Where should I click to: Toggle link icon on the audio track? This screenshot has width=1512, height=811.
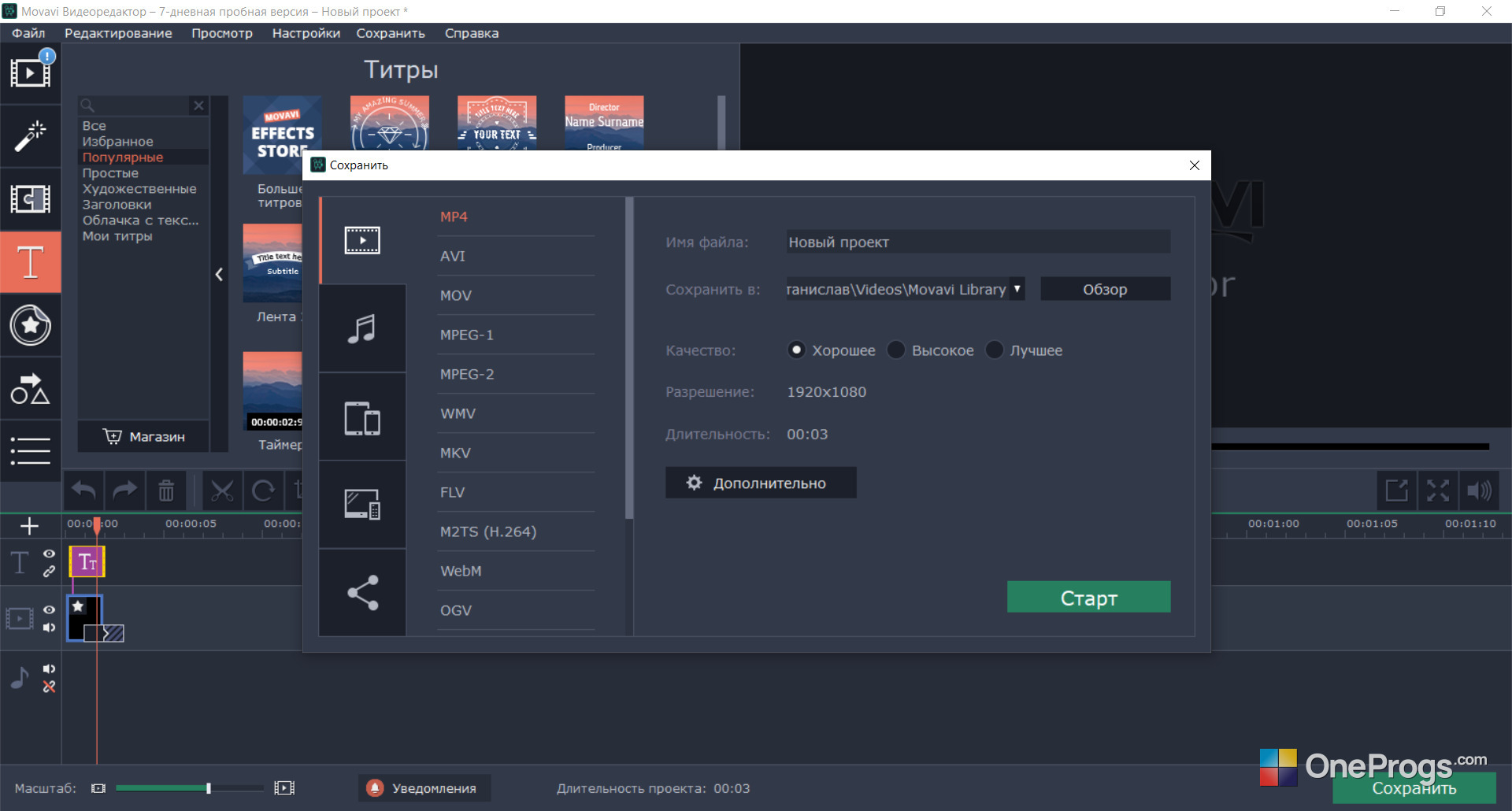click(49, 687)
